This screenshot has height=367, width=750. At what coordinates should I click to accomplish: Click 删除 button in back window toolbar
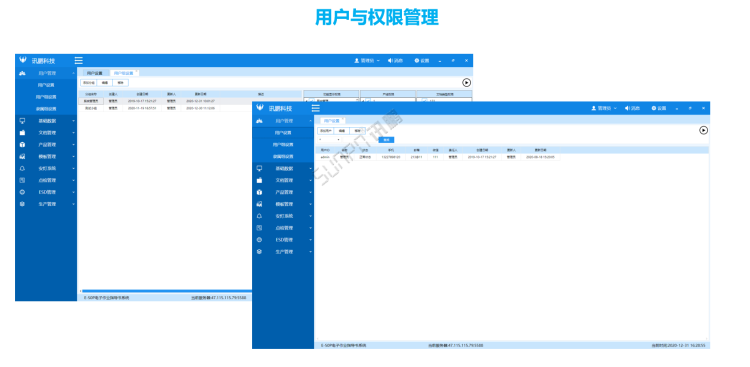[120, 83]
